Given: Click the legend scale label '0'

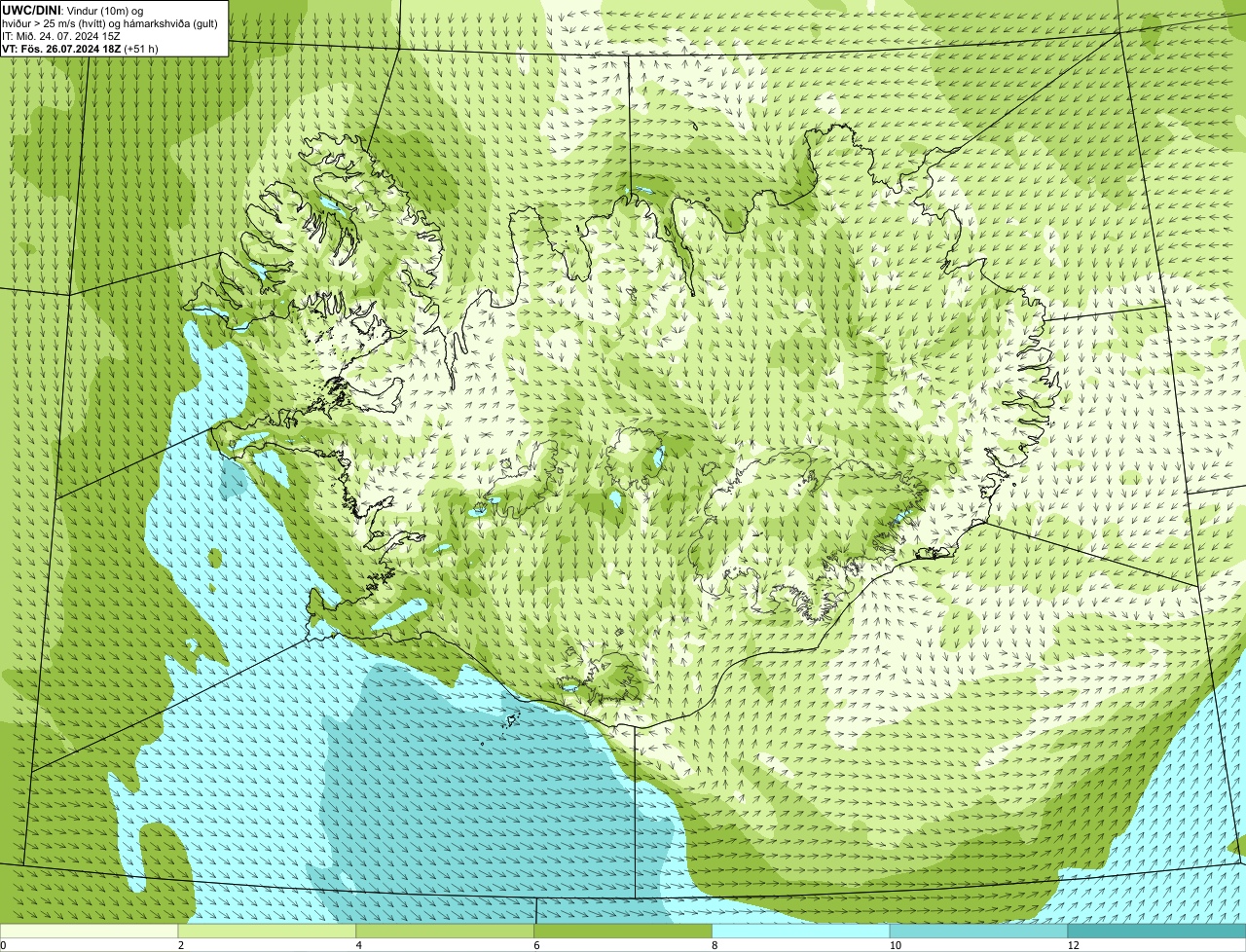Looking at the screenshot, I should (x=3, y=945).
